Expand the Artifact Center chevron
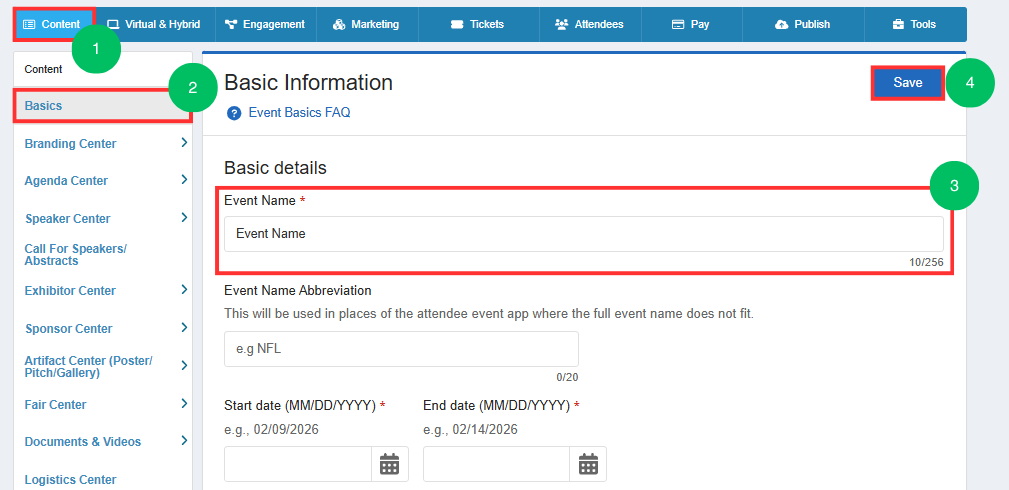The width and height of the screenshot is (1009, 490). pyautogui.click(x=184, y=366)
